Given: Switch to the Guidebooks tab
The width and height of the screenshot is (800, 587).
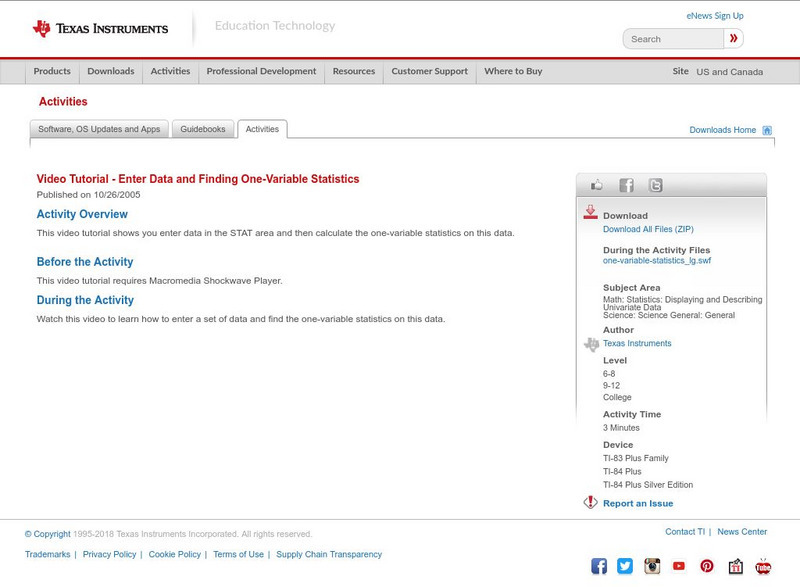Looking at the screenshot, I should (x=203, y=129).
